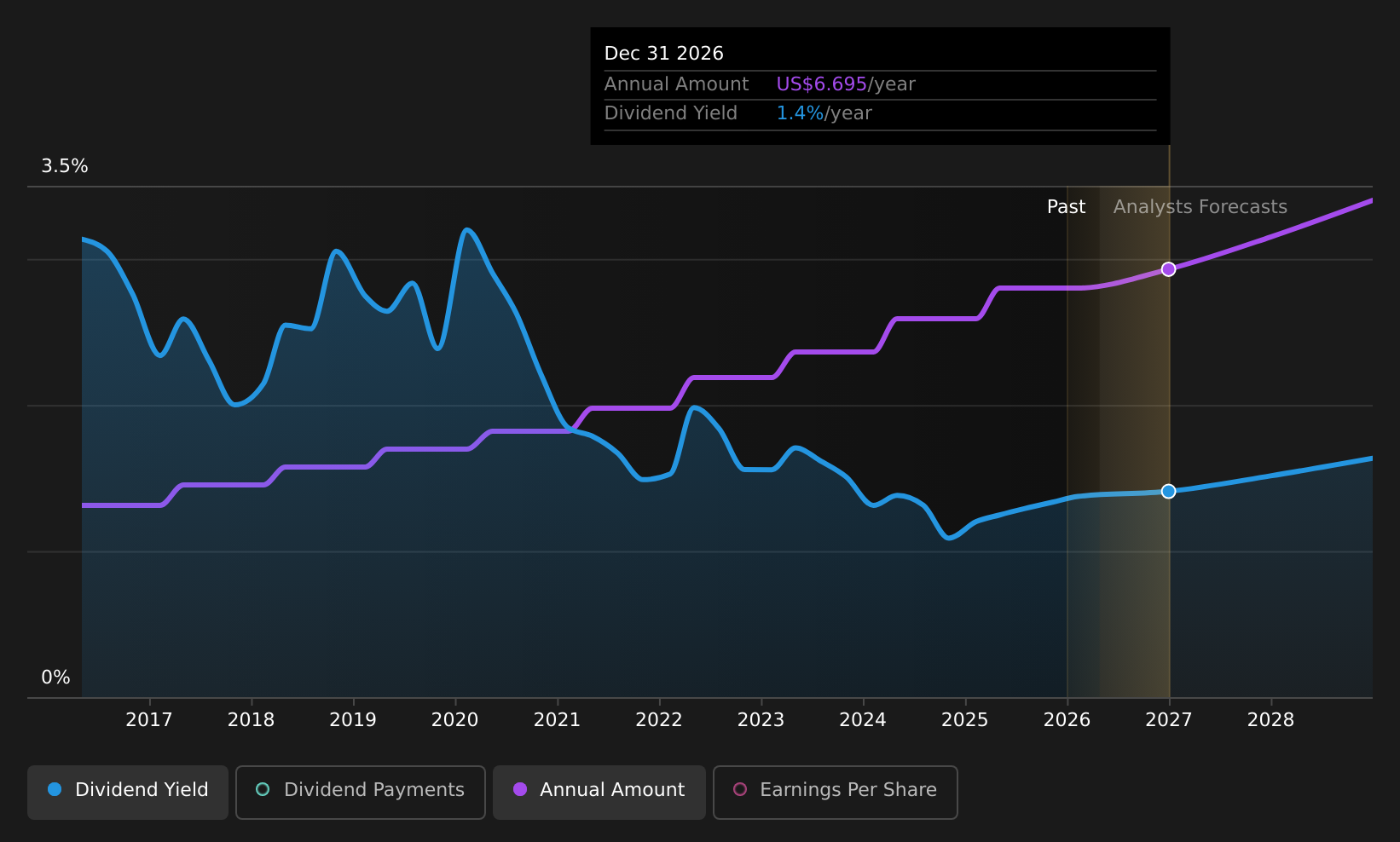Click the 2021 x-axis year label
This screenshot has height=842, width=1400.
click(557, 720)
